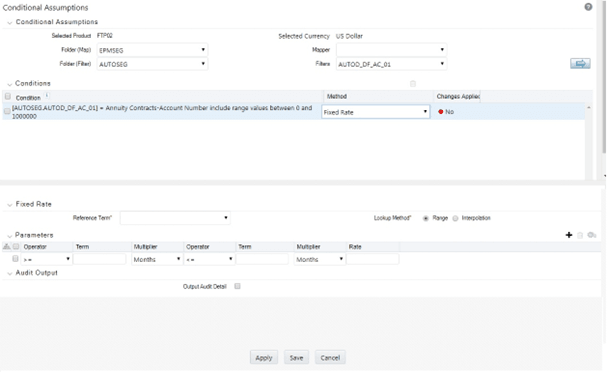Click the Apply button

[x=264, y=358]
